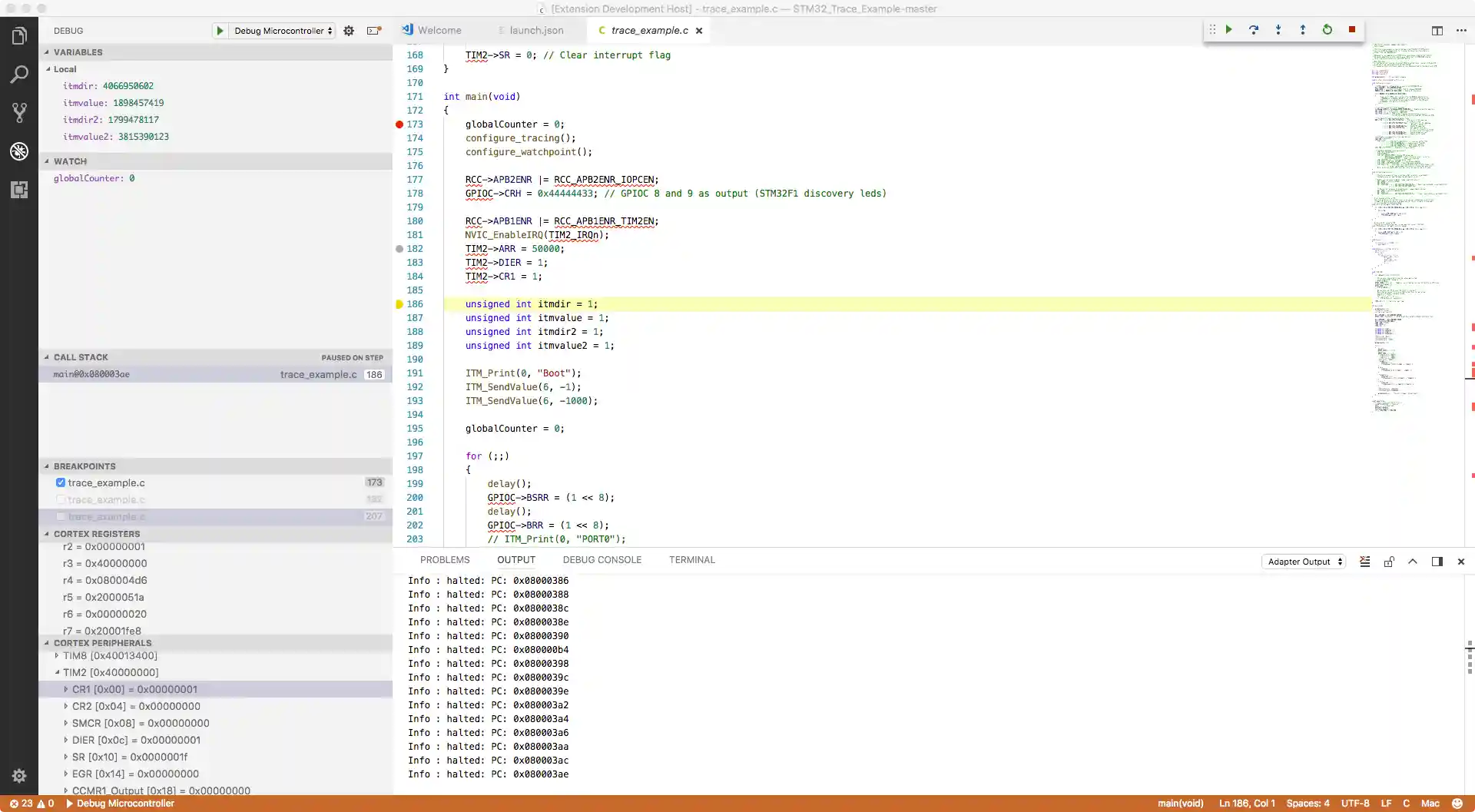Restart the debug session

pyautogui.click(x=1327, y=30)
